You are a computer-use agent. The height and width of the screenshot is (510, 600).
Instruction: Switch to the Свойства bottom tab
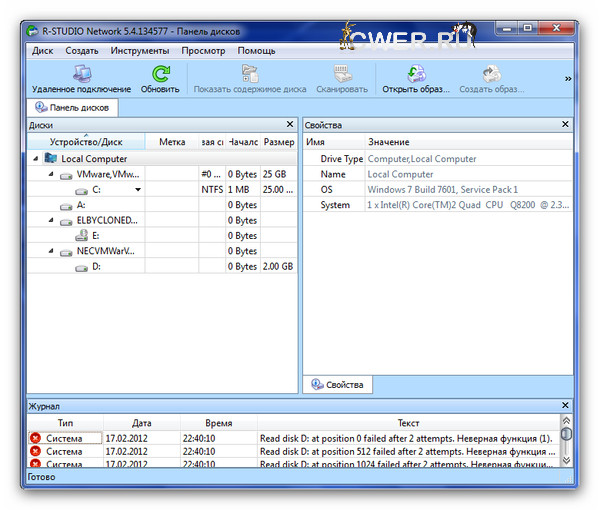[x=337, y=384]
